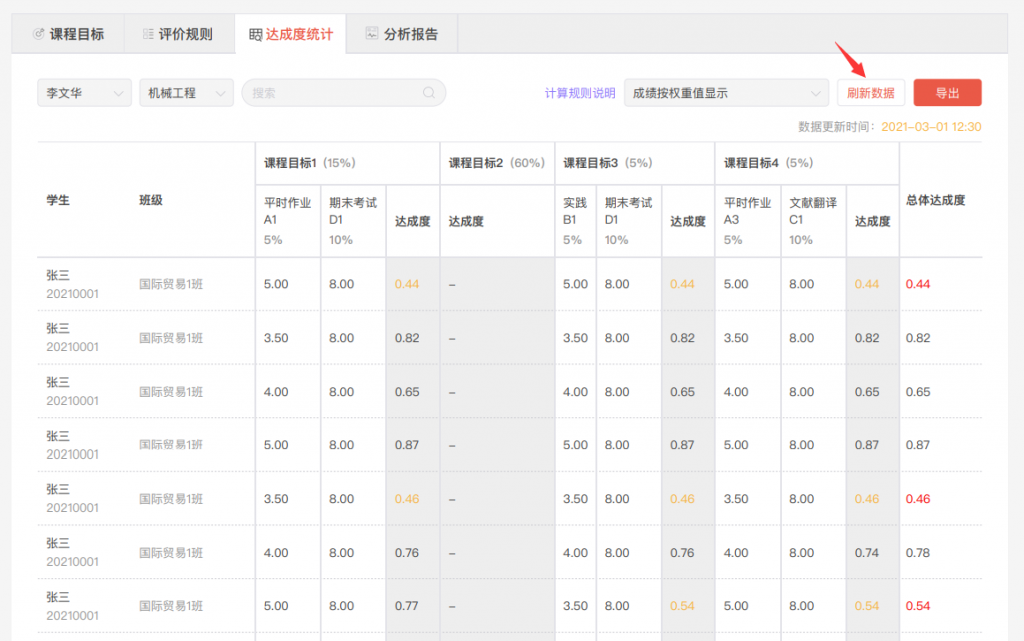1024x641 pixels.
Task: Open the 计算规则说明 link
Action: pyautogui.click(x=580, y=93)
